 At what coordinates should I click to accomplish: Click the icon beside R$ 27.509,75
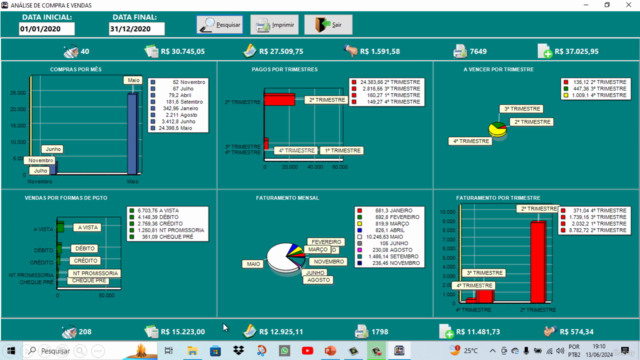pos(249,51)
